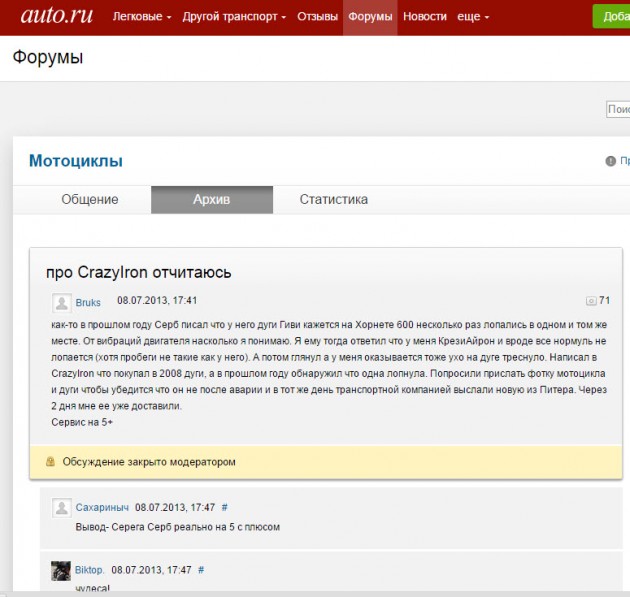
Task: Click the # permalink on Сахариныч's reply
Action: click(225, 508)
